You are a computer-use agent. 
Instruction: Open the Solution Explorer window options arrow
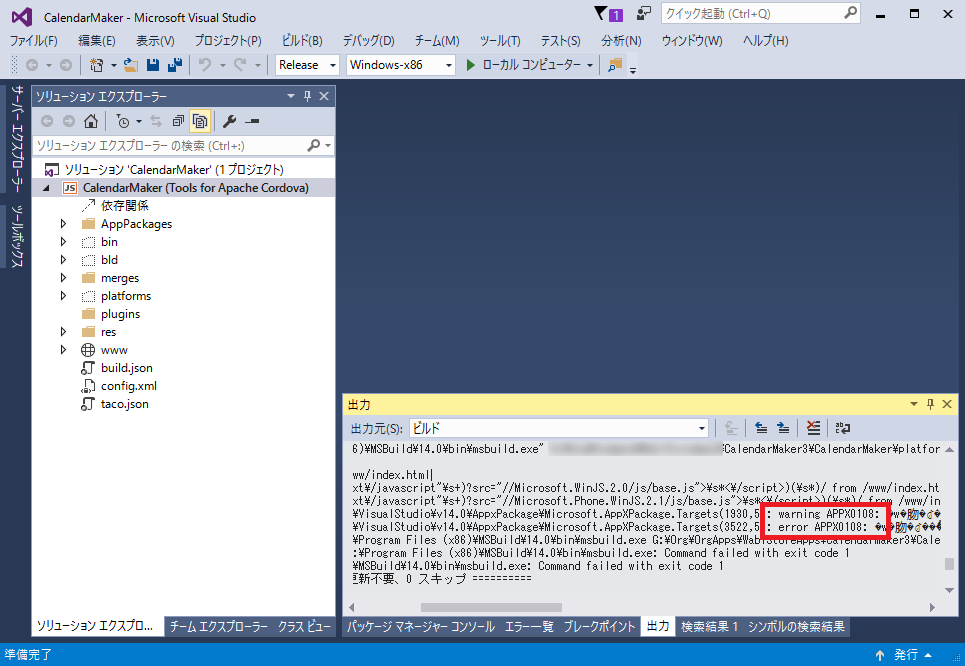290,96
